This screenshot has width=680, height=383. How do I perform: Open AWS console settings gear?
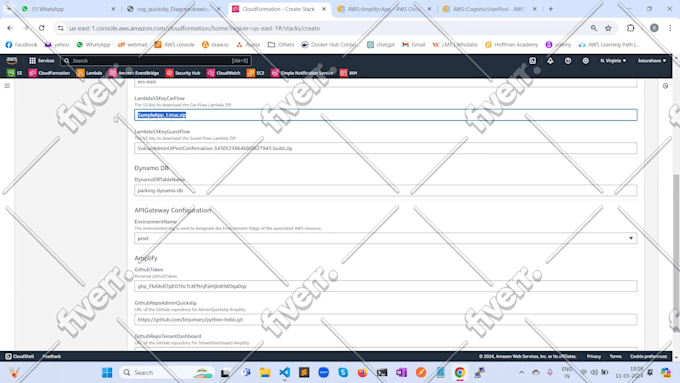coord(585,61)
